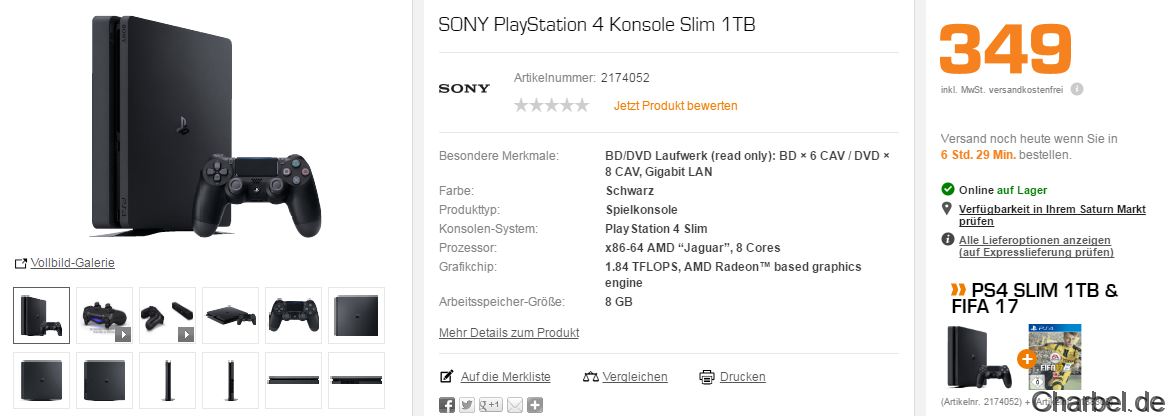Viewport: 1168px width, 416px height.
Task: Play the controller video thumbnail
Action: [104, 315]
